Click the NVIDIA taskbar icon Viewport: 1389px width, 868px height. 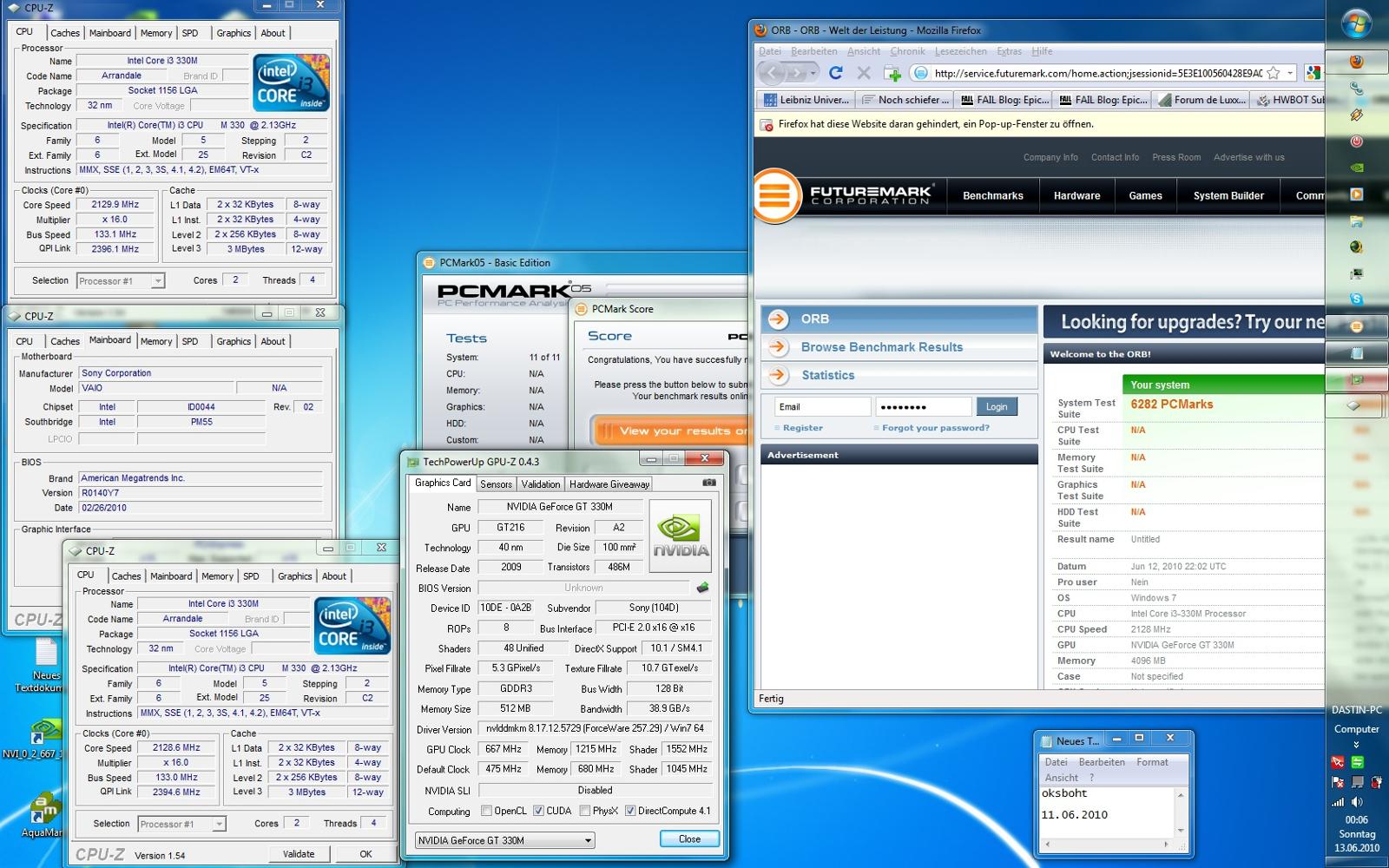1356,168
